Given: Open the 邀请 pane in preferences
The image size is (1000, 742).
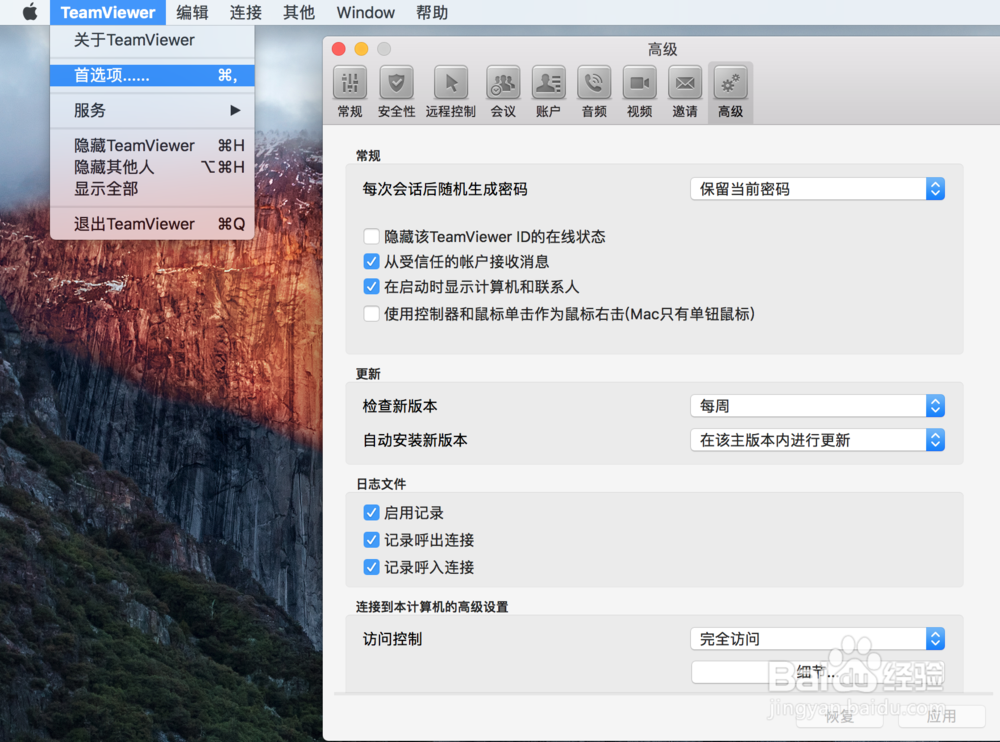Looking at the screenshot, I should pyautogui.click(x=684, y=92).
